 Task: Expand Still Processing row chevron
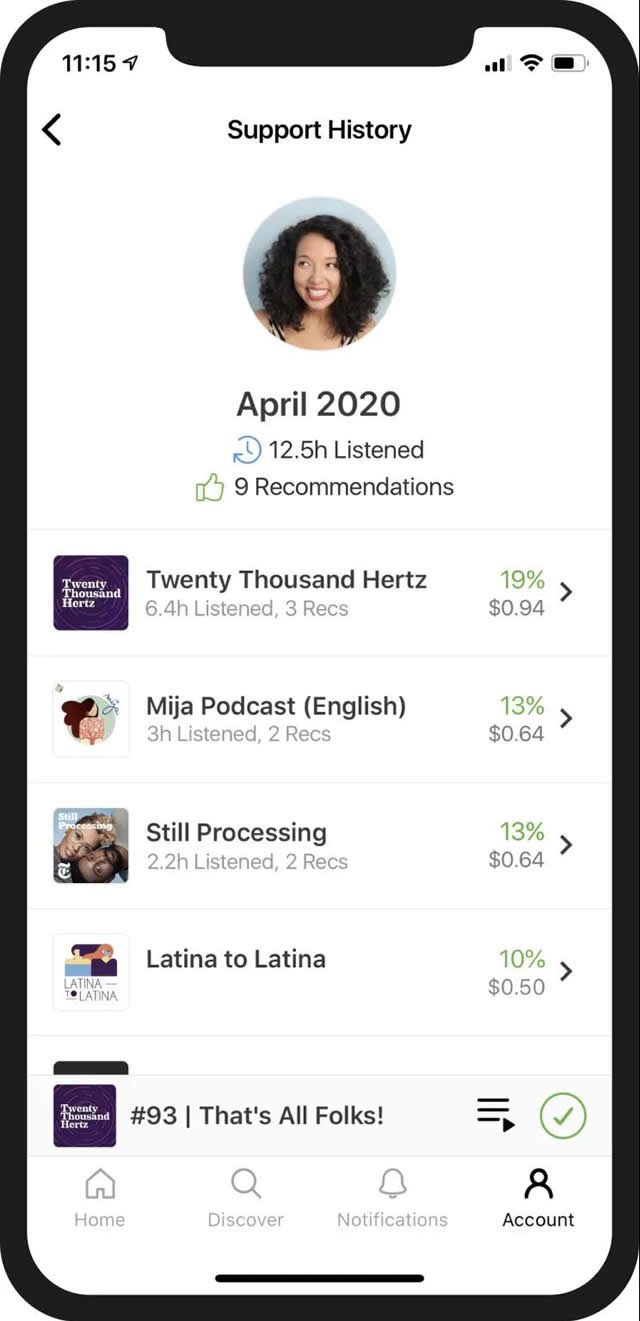coord(566,845)
